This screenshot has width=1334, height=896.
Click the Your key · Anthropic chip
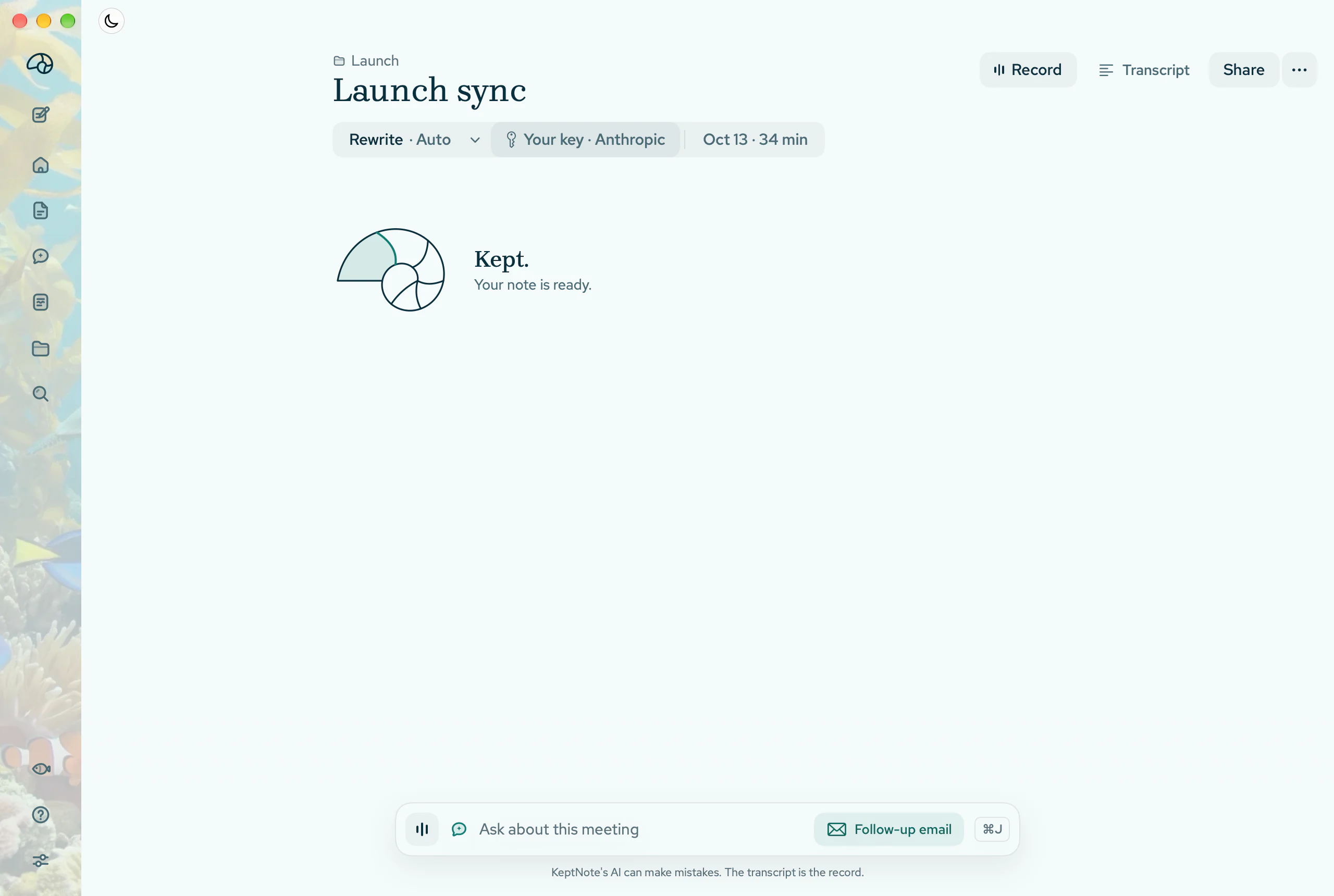[x=585, y=140]
